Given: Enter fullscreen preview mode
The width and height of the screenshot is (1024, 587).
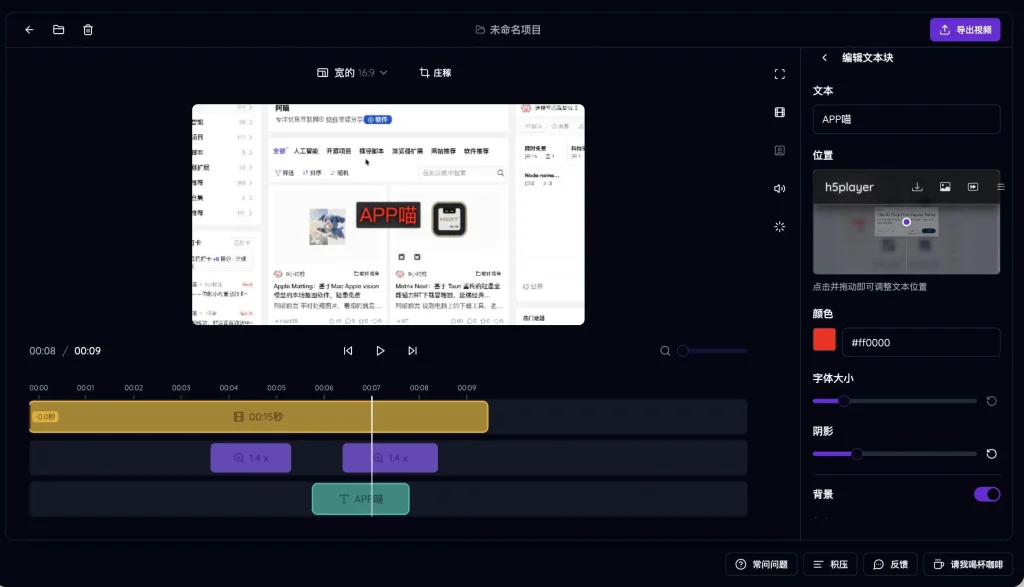Looking at the screenshot, I should pyautogui.click(x=779, y=74).
